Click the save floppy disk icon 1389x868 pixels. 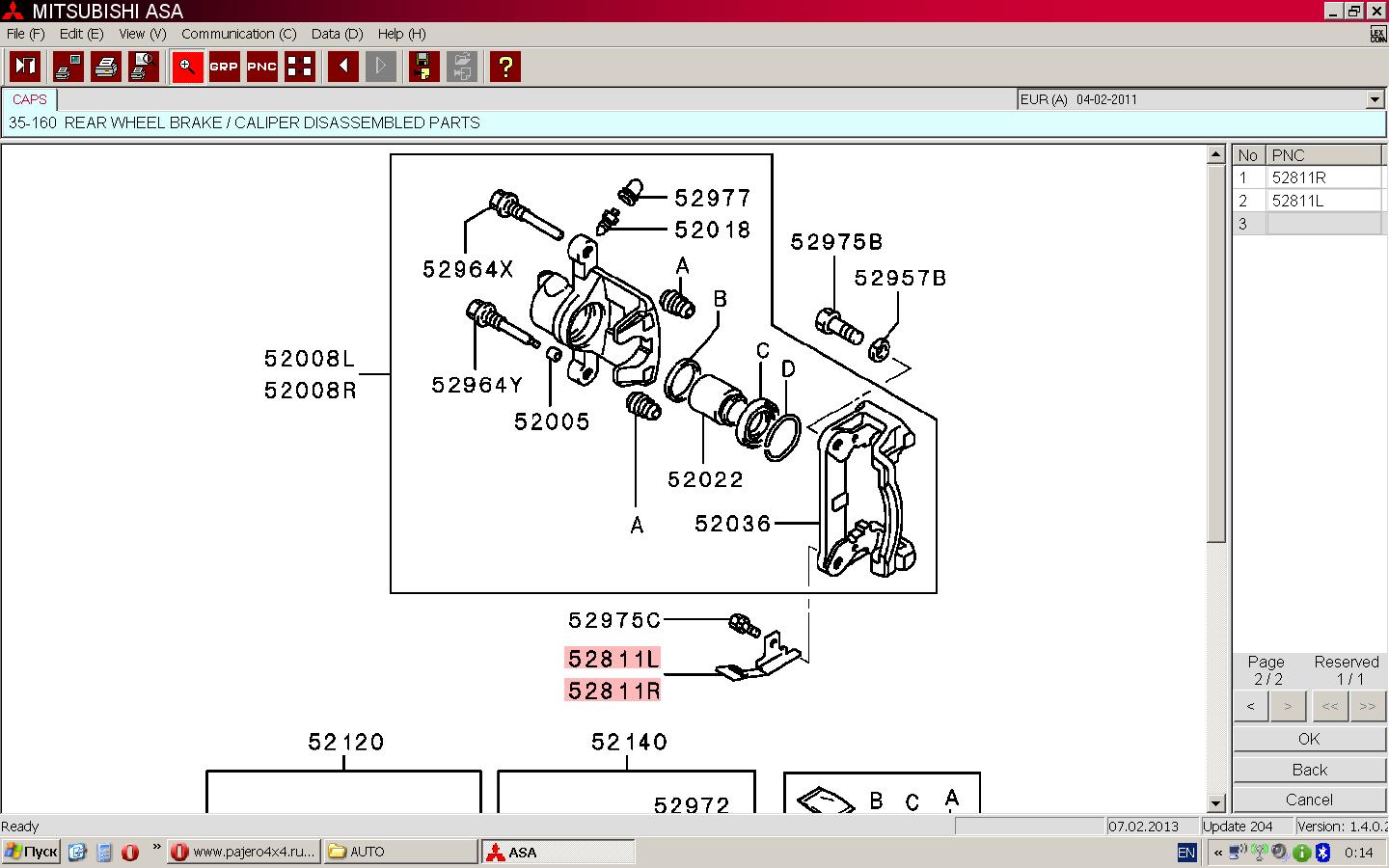423,67
